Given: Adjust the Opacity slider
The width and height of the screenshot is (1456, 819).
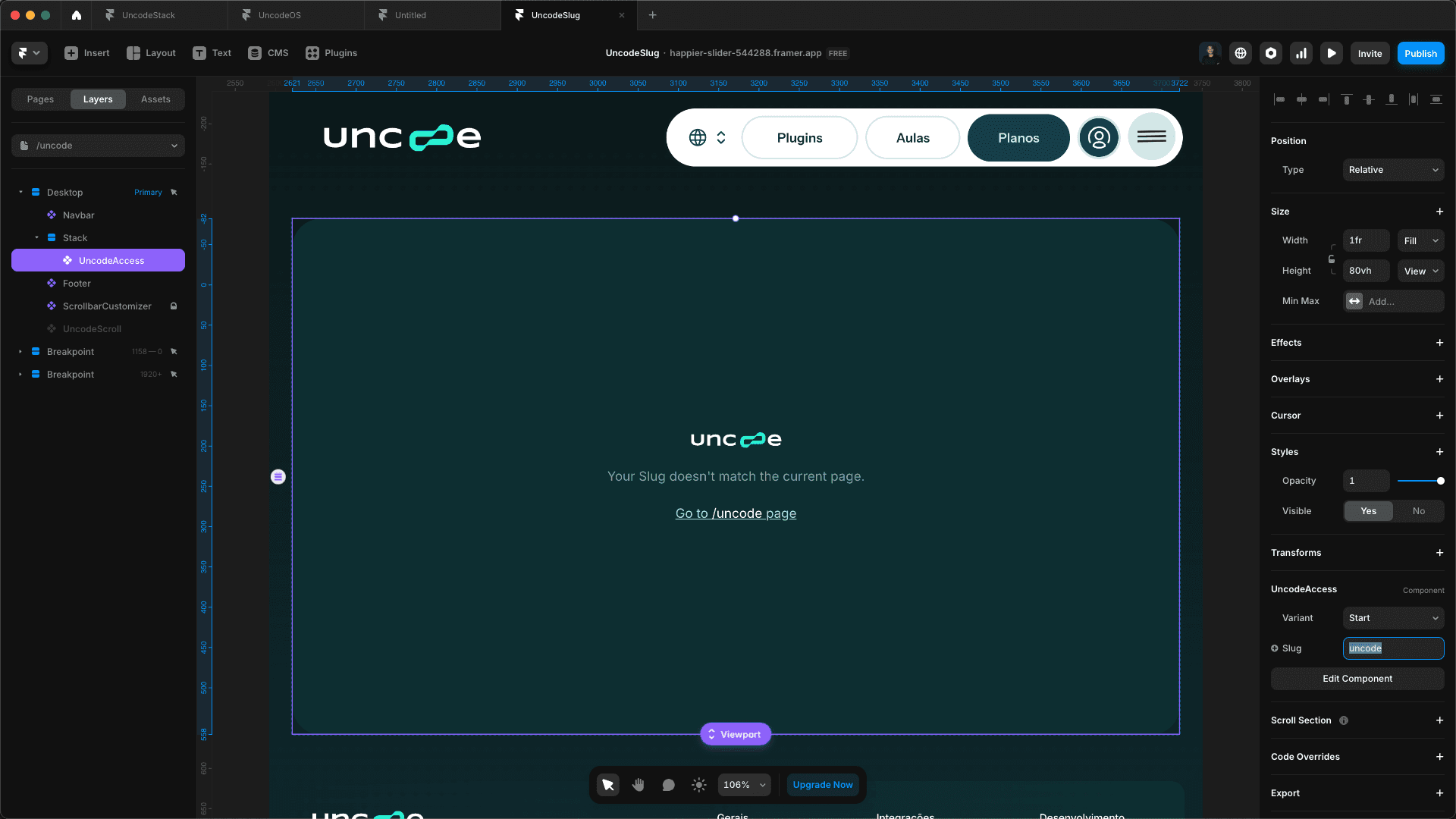Looking at the screenshot, I should [1420, 481].
